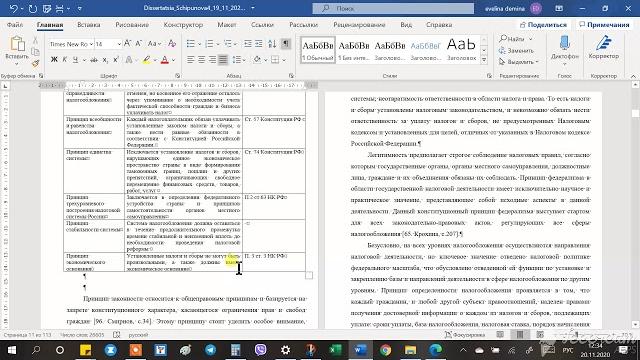640x360 pixels.
Task: Open Windows Settings gear in taskbar
Action: pyautogui.click(x=285, y=350)
